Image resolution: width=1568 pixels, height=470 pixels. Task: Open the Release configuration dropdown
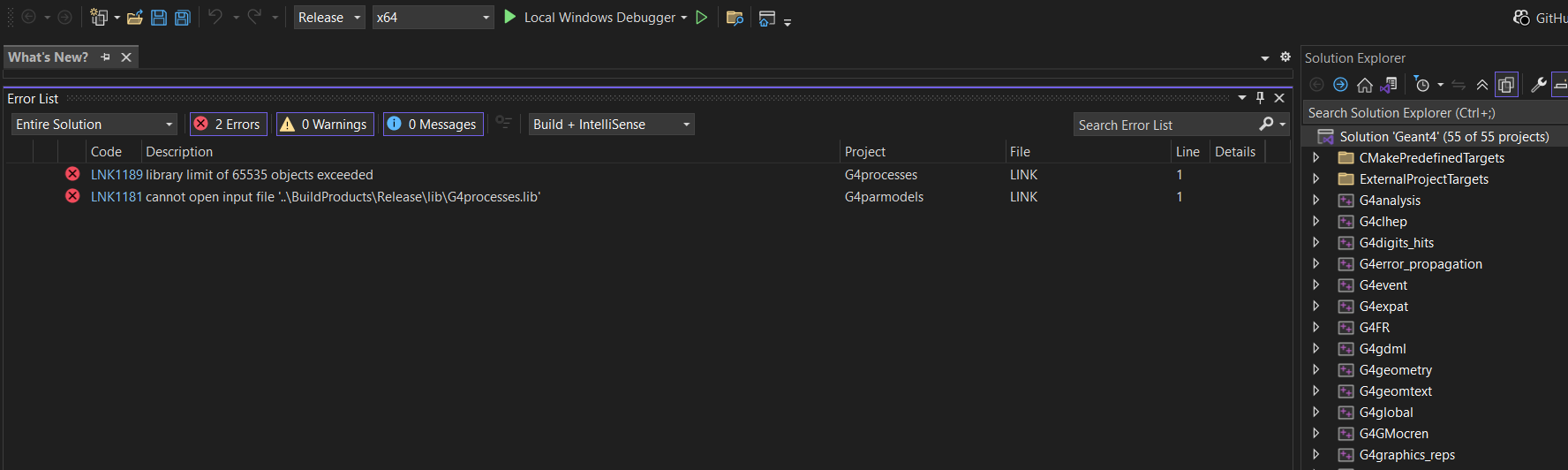(x=329, y=18)
